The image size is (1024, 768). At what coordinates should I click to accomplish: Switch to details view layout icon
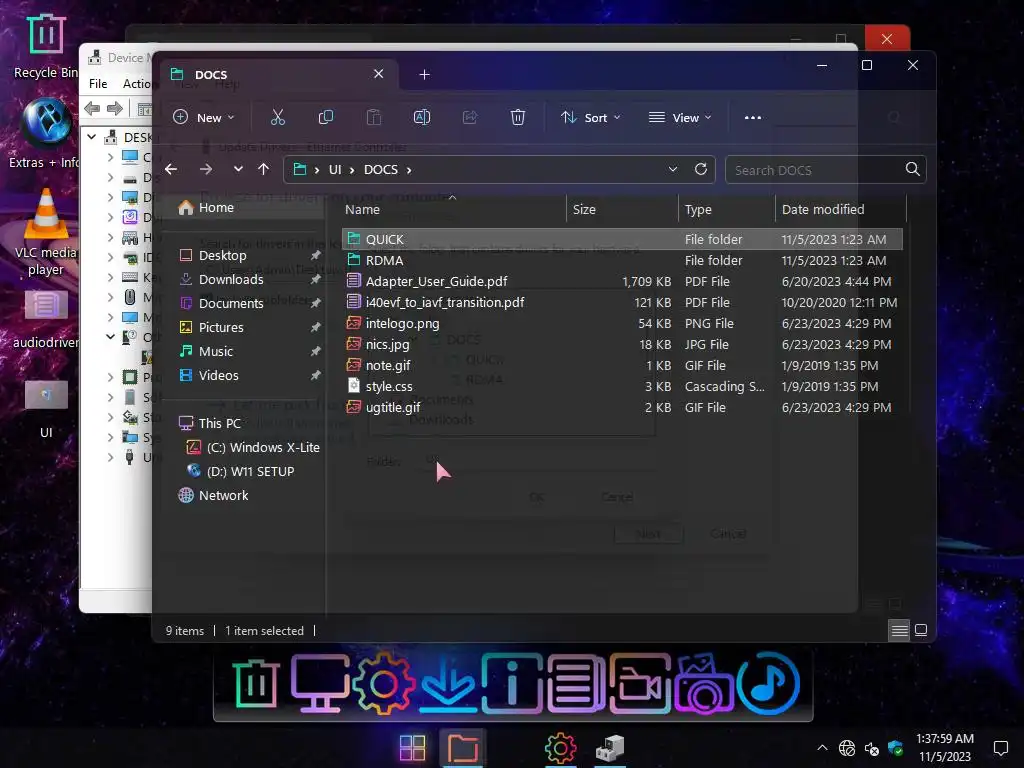click(899, 630)
